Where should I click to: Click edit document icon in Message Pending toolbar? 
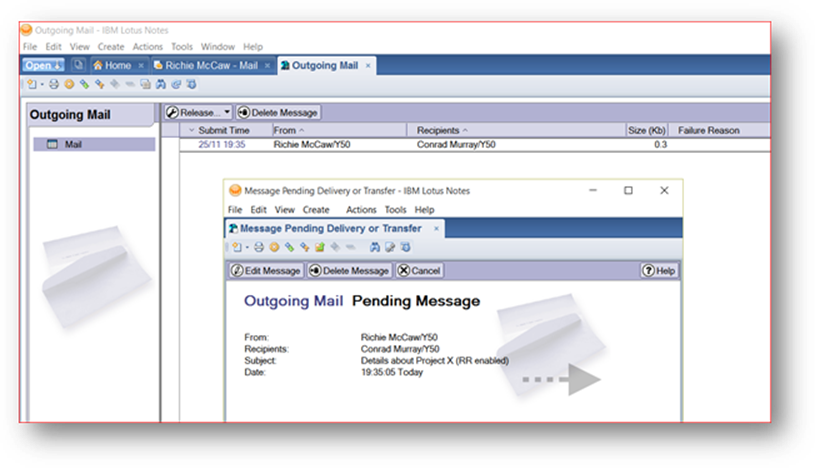[390, 248]
